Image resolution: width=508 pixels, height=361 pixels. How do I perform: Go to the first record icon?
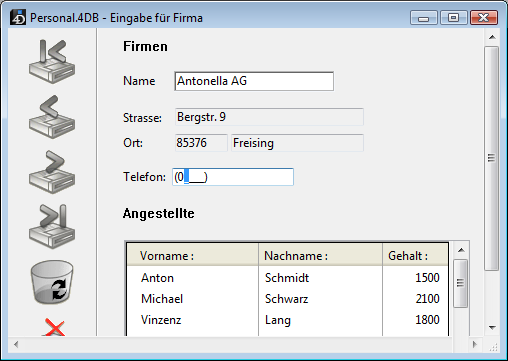(x=52, y=61)
